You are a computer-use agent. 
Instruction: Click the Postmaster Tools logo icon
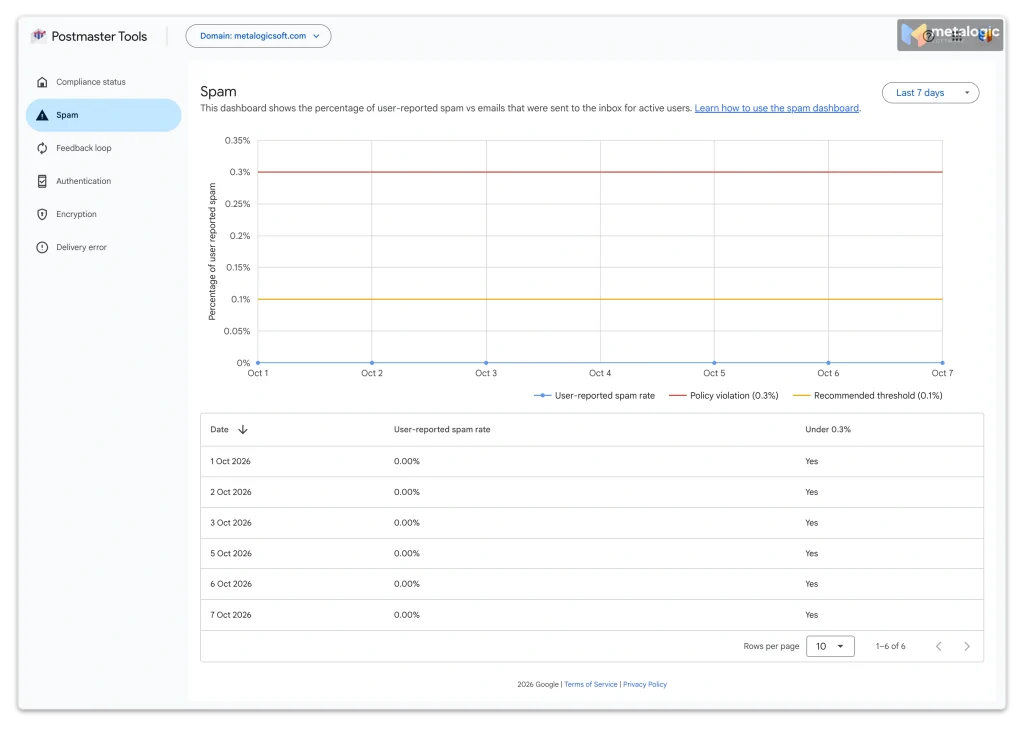point(39,35)
